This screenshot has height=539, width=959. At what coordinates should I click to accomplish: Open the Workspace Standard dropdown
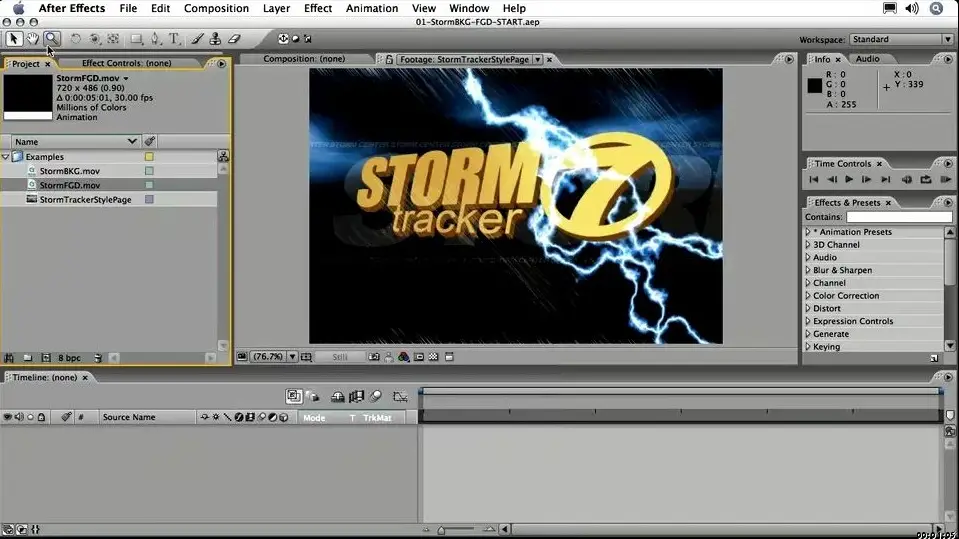901,39
